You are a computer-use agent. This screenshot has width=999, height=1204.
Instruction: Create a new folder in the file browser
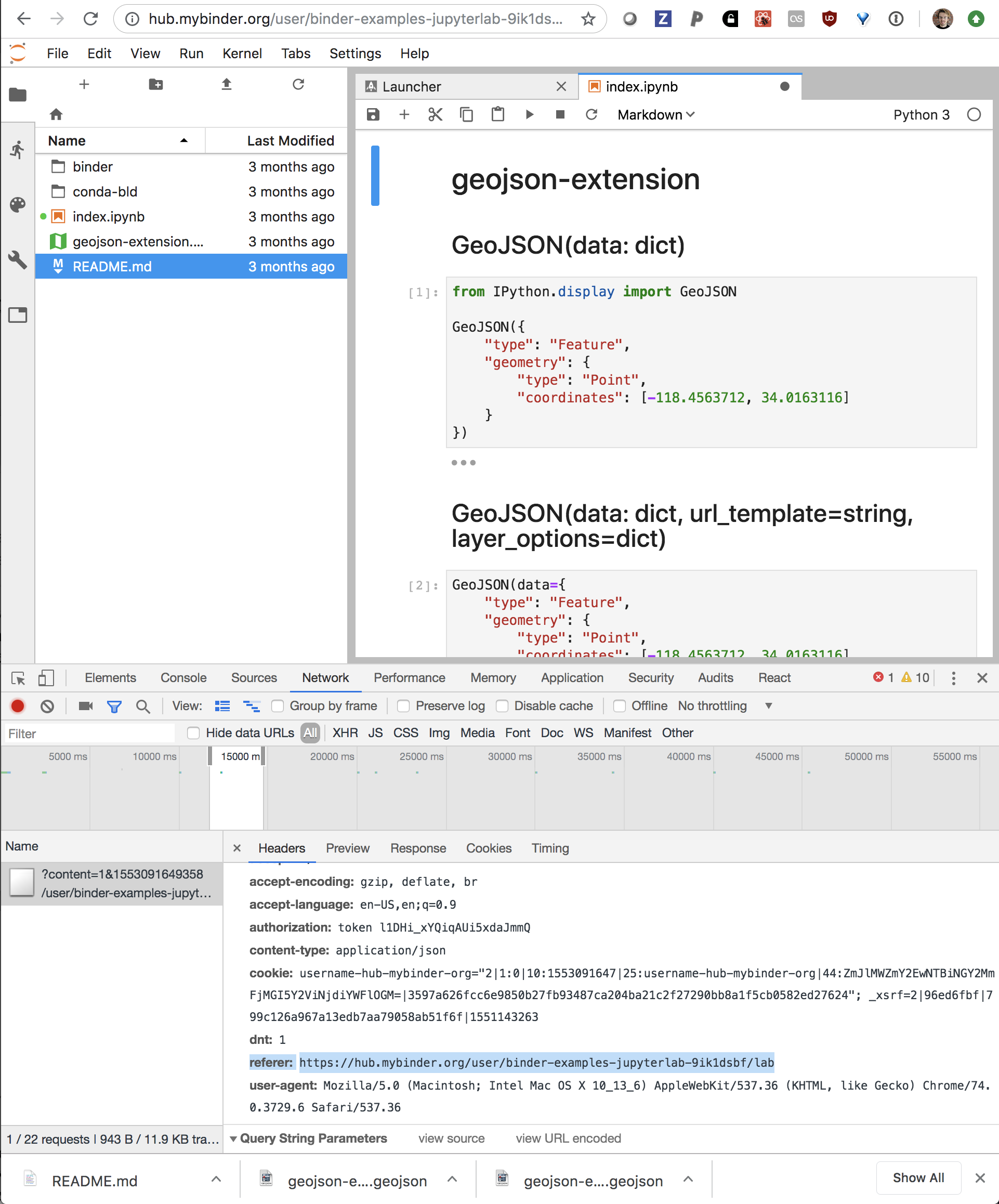[x=155, y=84]
